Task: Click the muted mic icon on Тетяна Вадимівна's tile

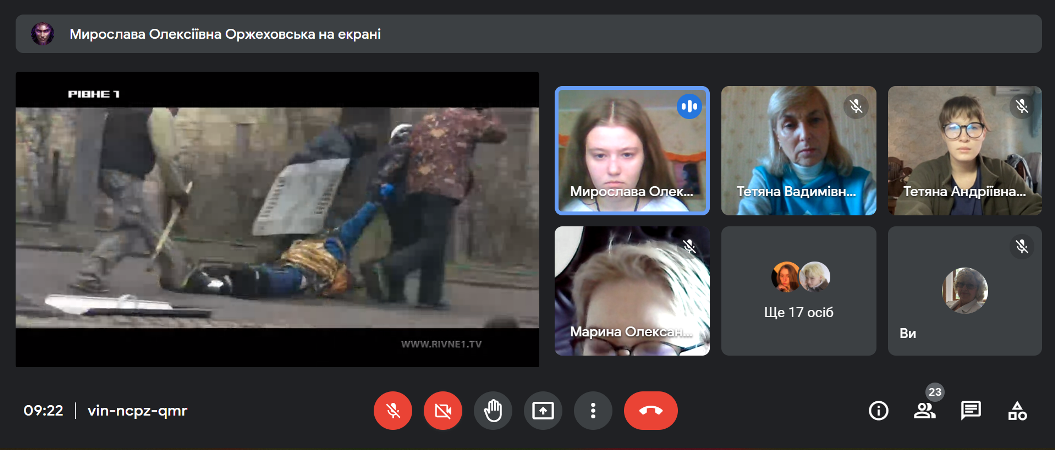Action: tap(856, 106)
